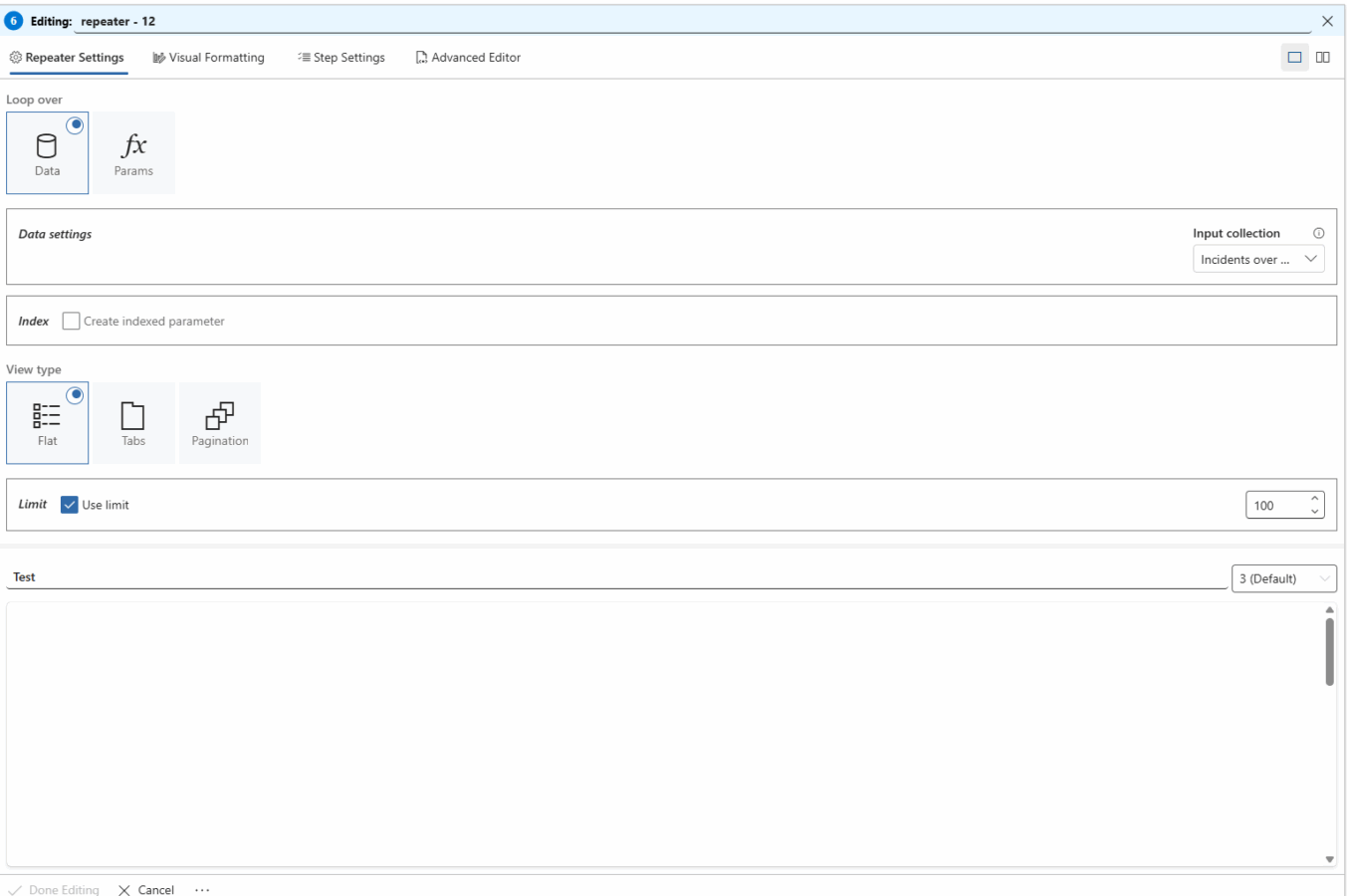Image resolution: width=1347 pixels, height=896 pixels.
Task: Increase the limit using the up stepper arrow
Action: [x=1315, y=498]
